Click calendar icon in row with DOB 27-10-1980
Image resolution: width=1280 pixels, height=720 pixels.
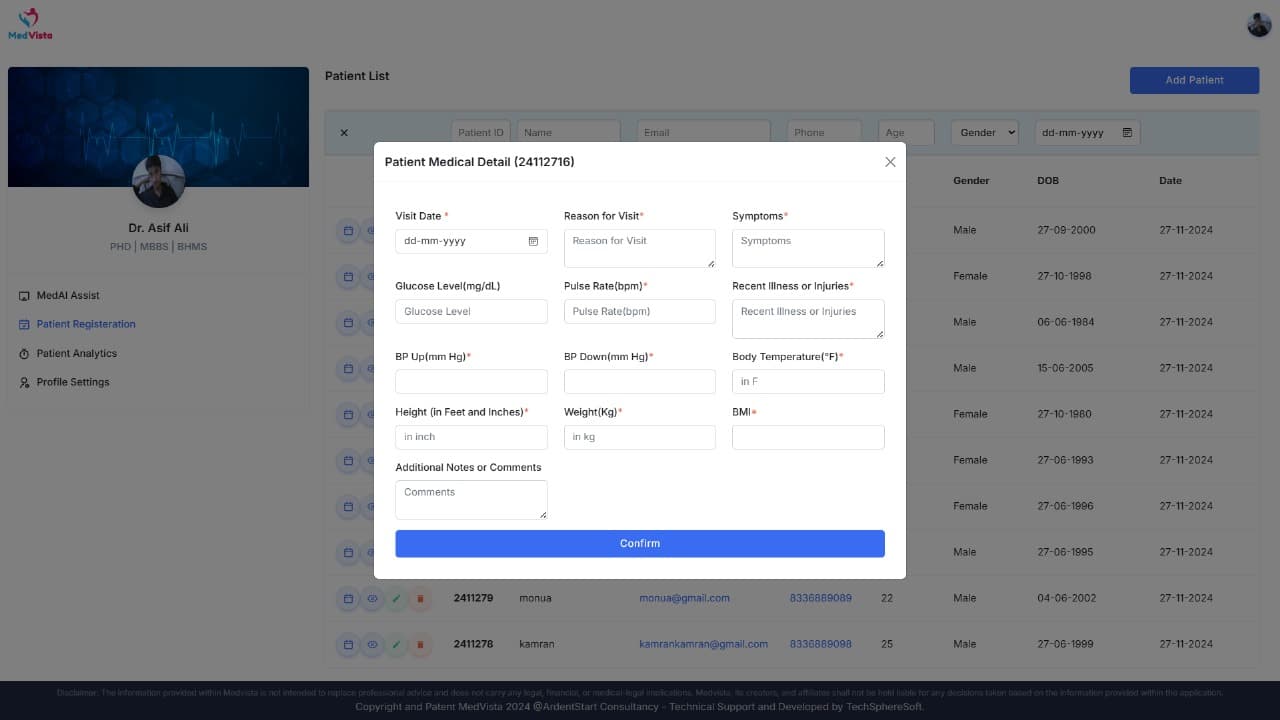(x=348, y=414)
